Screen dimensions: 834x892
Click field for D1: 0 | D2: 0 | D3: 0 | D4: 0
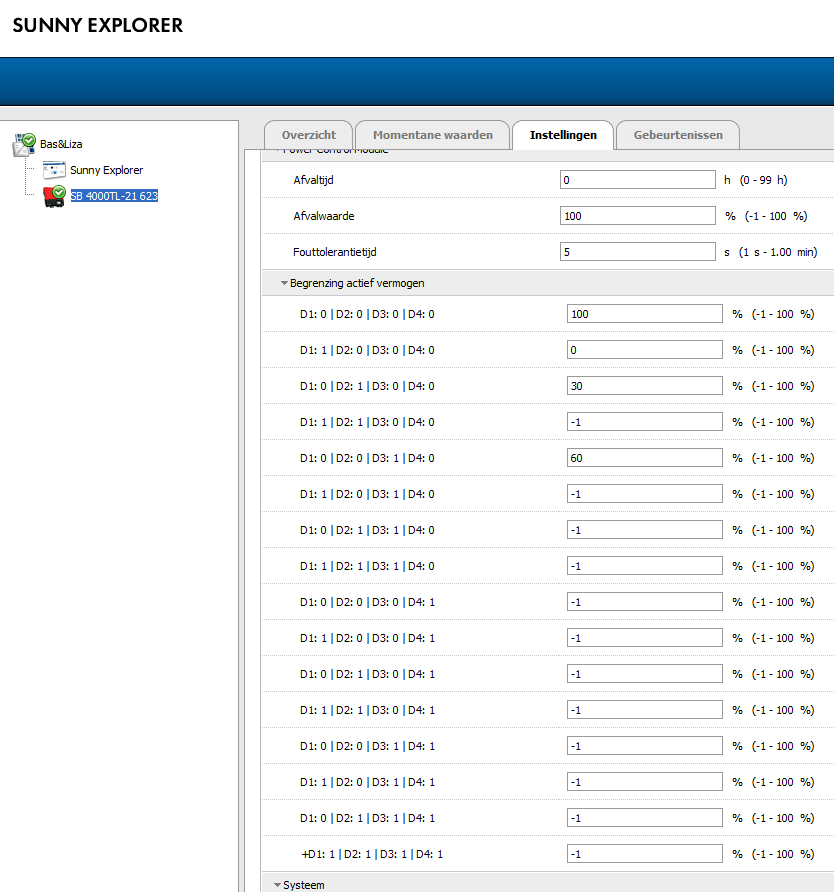[x=645, y=314]
